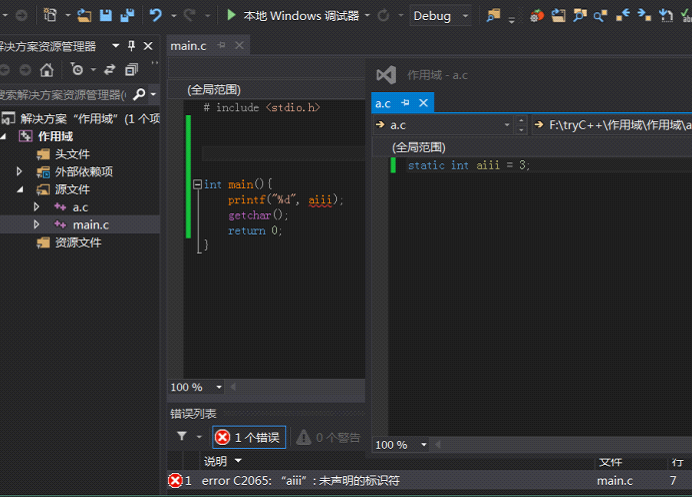Expand the a.c file node arrow
Image resolution: width=692 pixels, height=497 pixels.
[x=37, y=207]
